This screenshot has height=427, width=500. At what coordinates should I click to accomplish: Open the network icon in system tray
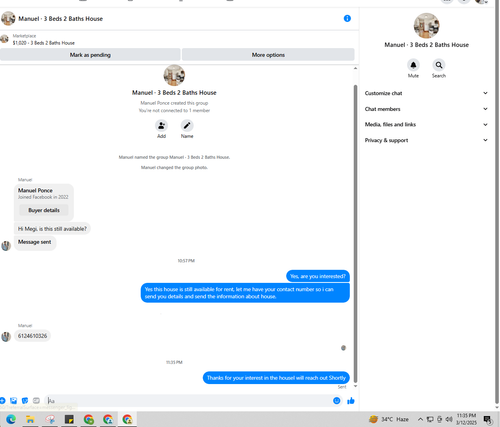(x=430, y=419)
